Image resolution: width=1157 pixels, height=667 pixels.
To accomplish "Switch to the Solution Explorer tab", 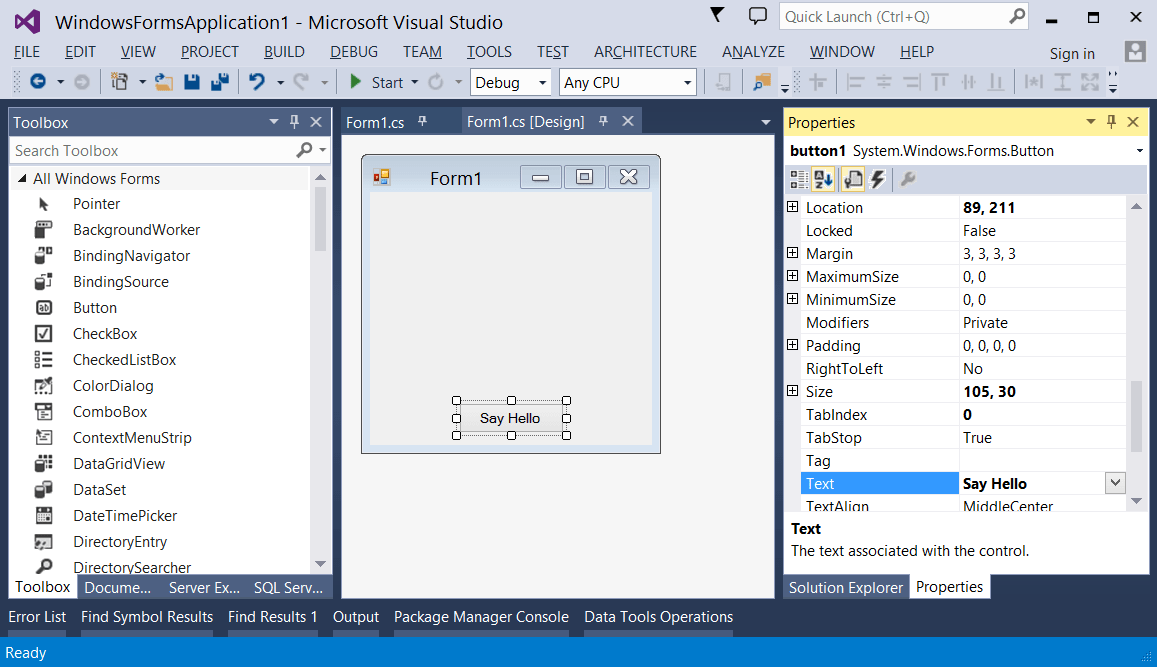I will click(x=846, y=587).
